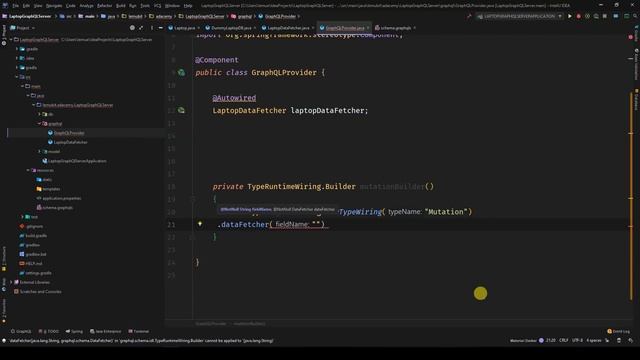Screen dimensions: 640x360
Task: Expand the db package node
Action: pos(40,114)
